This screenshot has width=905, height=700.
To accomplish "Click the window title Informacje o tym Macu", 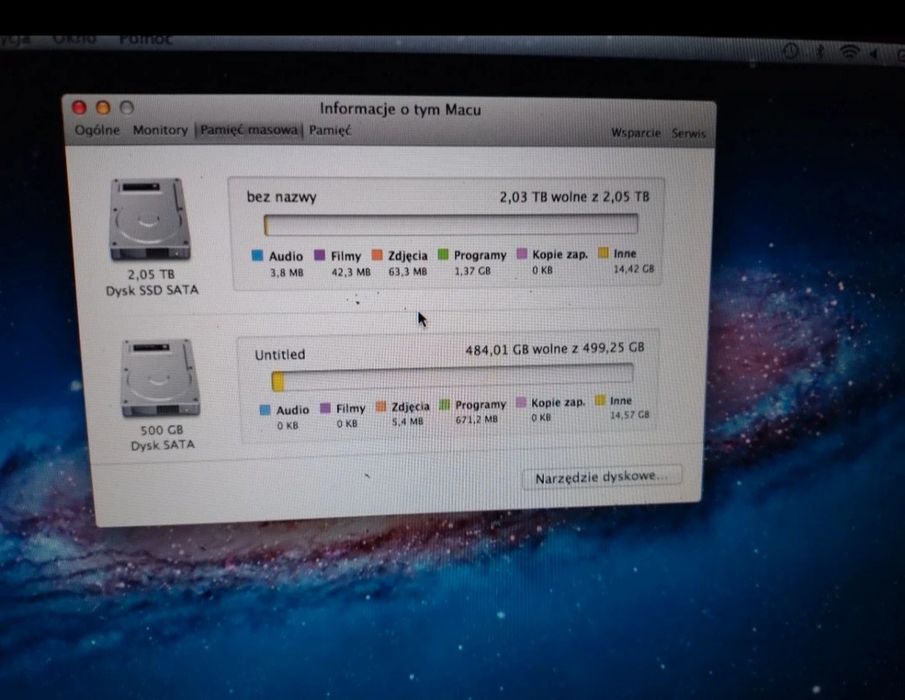I will 400,109.
